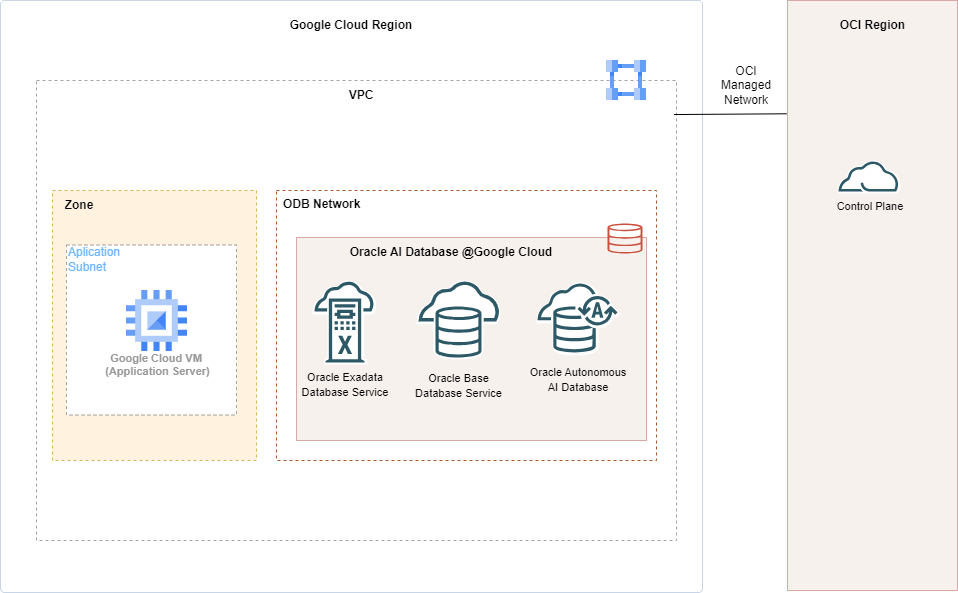Click the "Oracle AI Database @Google Cloud" title
This screenshot has width=958, height=593.
pos(450,252)
